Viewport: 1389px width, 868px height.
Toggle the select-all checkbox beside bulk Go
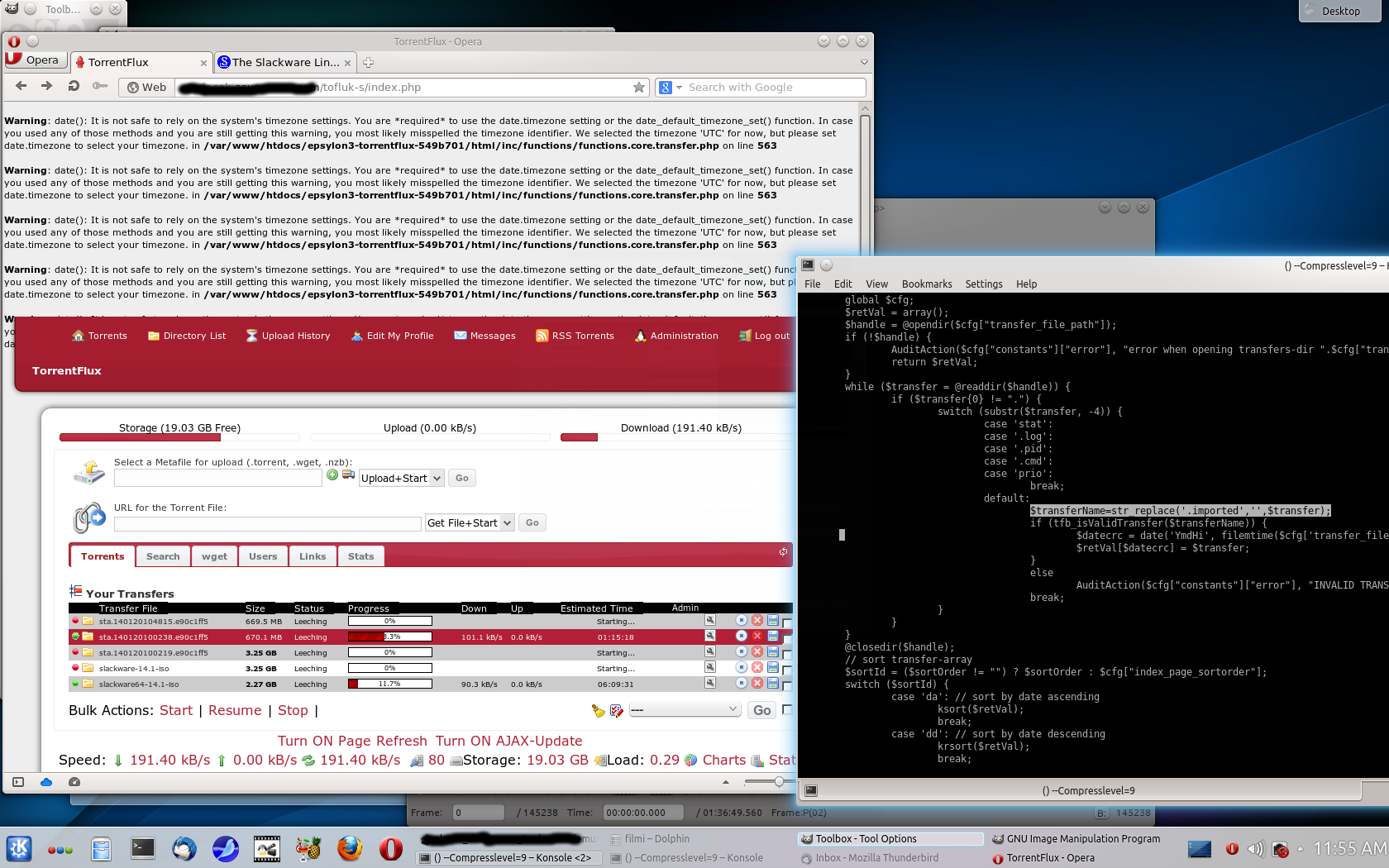[x=787, y=709]
